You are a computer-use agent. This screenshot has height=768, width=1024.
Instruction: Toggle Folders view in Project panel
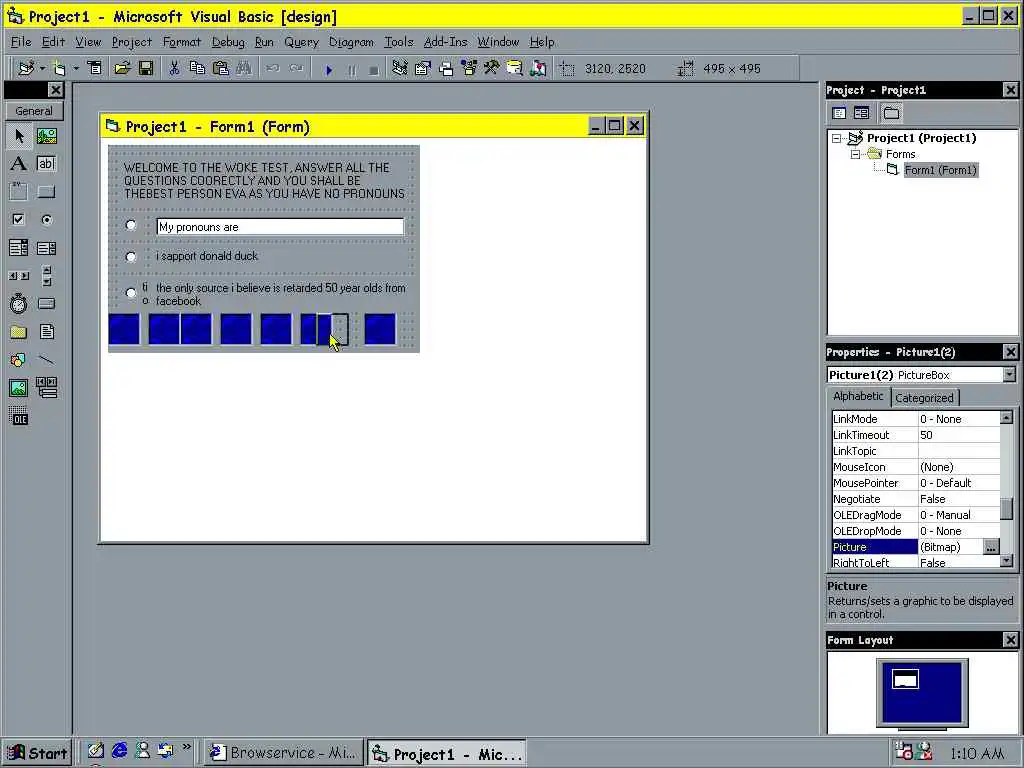[891, 113]
